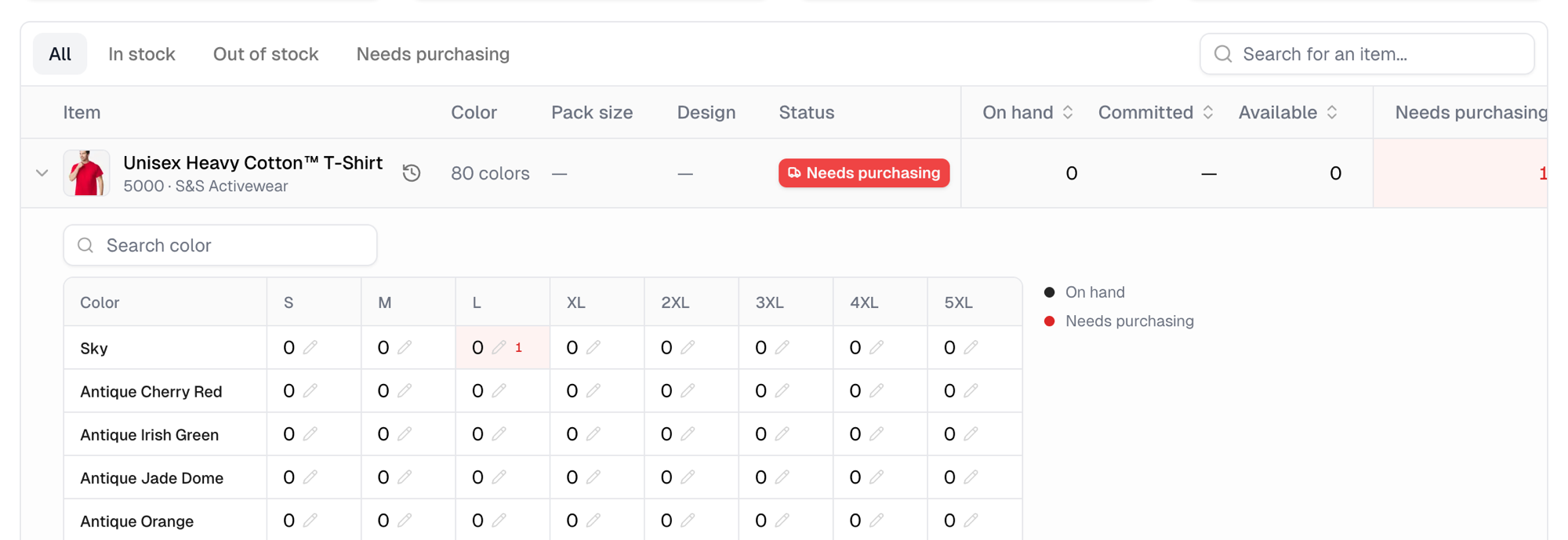Edit Antique Cherry Red M quantity pencil
This screenshot has width=1568, height=540.
pos(405,390)
